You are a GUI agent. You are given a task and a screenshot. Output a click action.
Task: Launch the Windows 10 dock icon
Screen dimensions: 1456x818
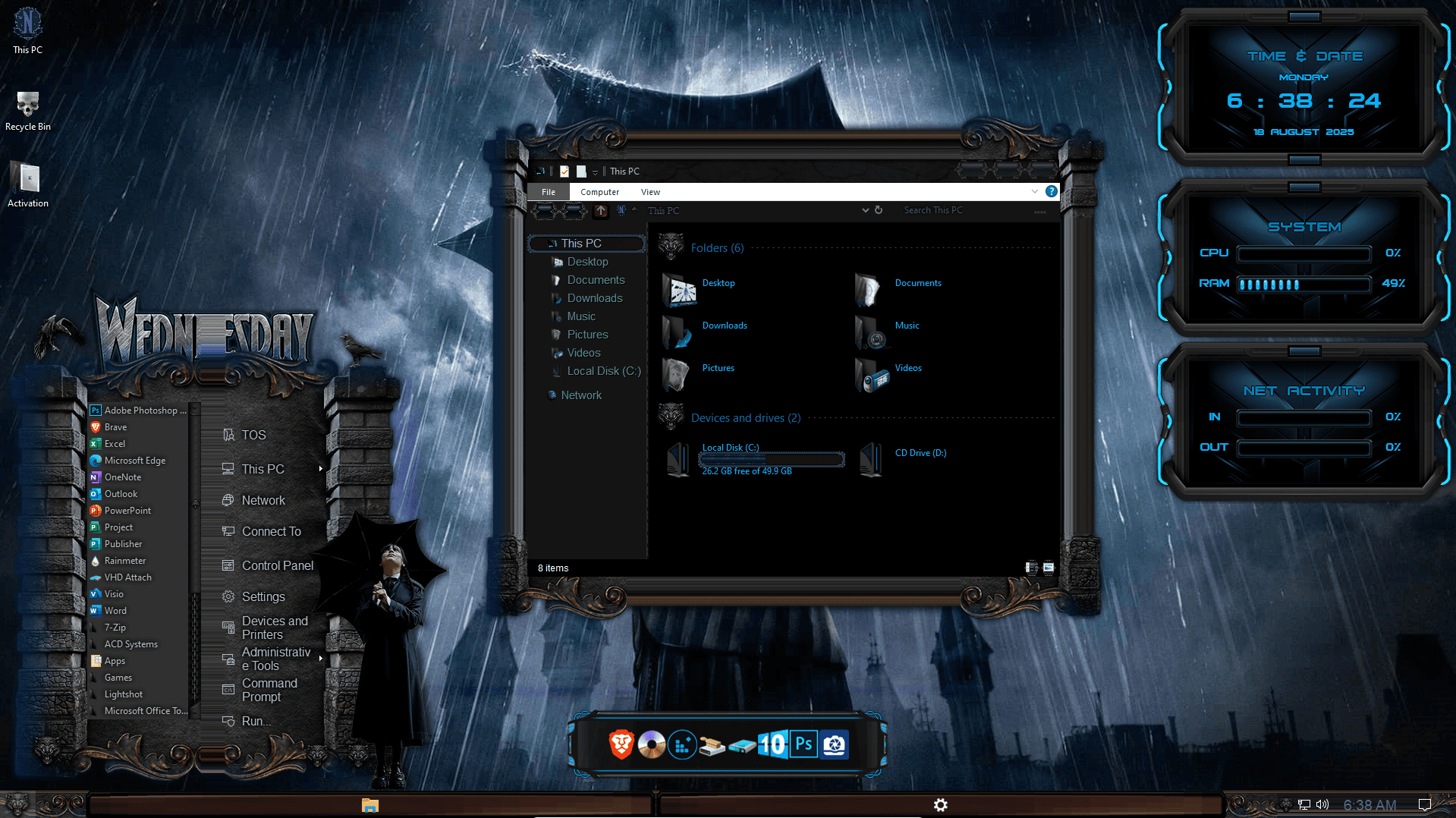(772, 744)
